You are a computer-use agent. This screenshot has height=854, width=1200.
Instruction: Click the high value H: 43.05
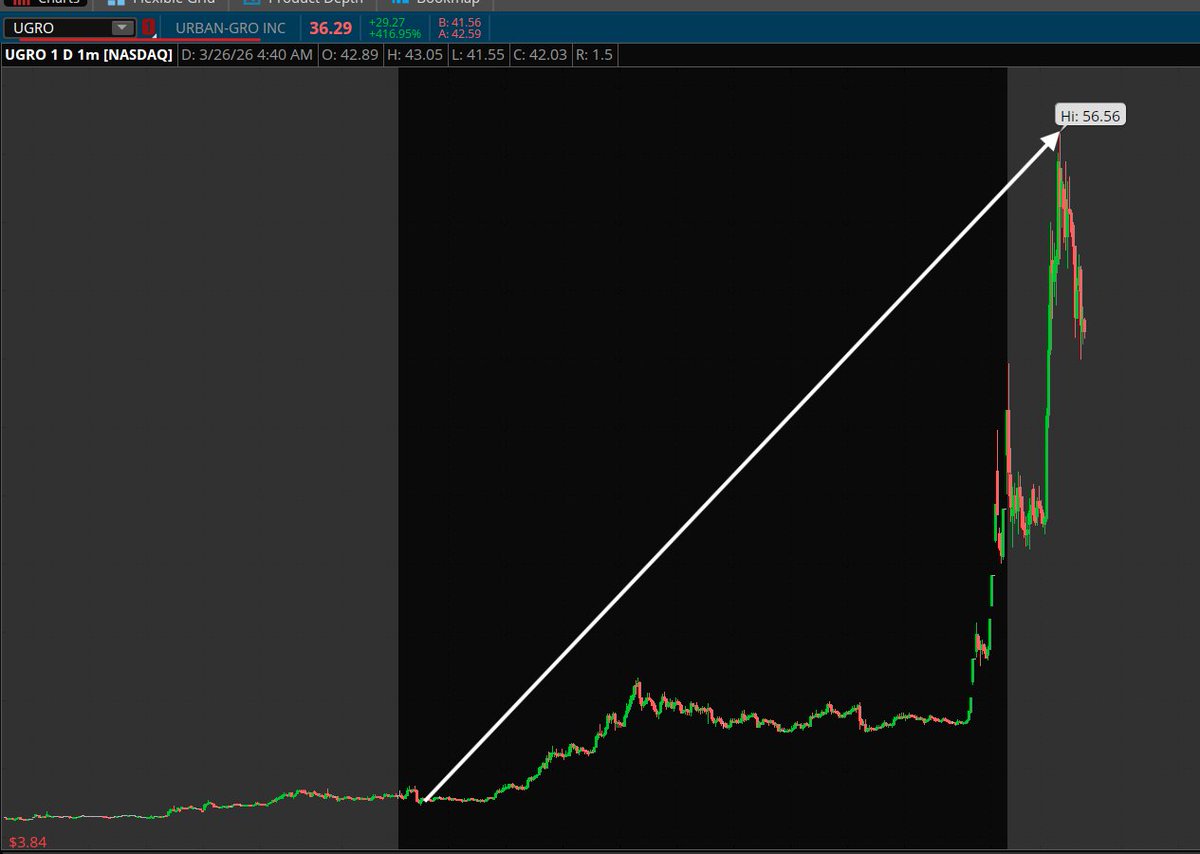[x=415, y=54]
